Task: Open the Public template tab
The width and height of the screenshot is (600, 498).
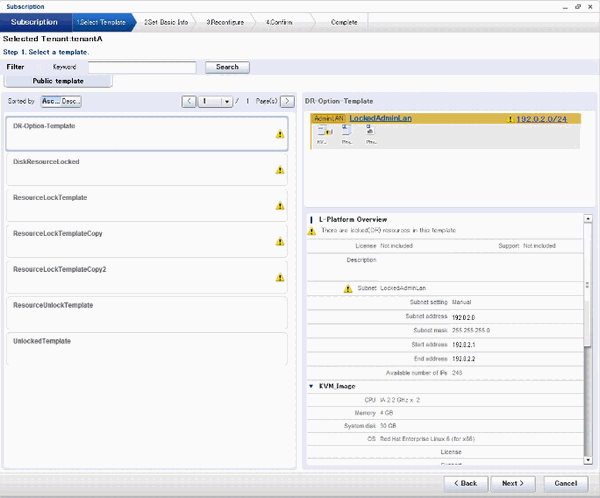Action: click(58, 81)
